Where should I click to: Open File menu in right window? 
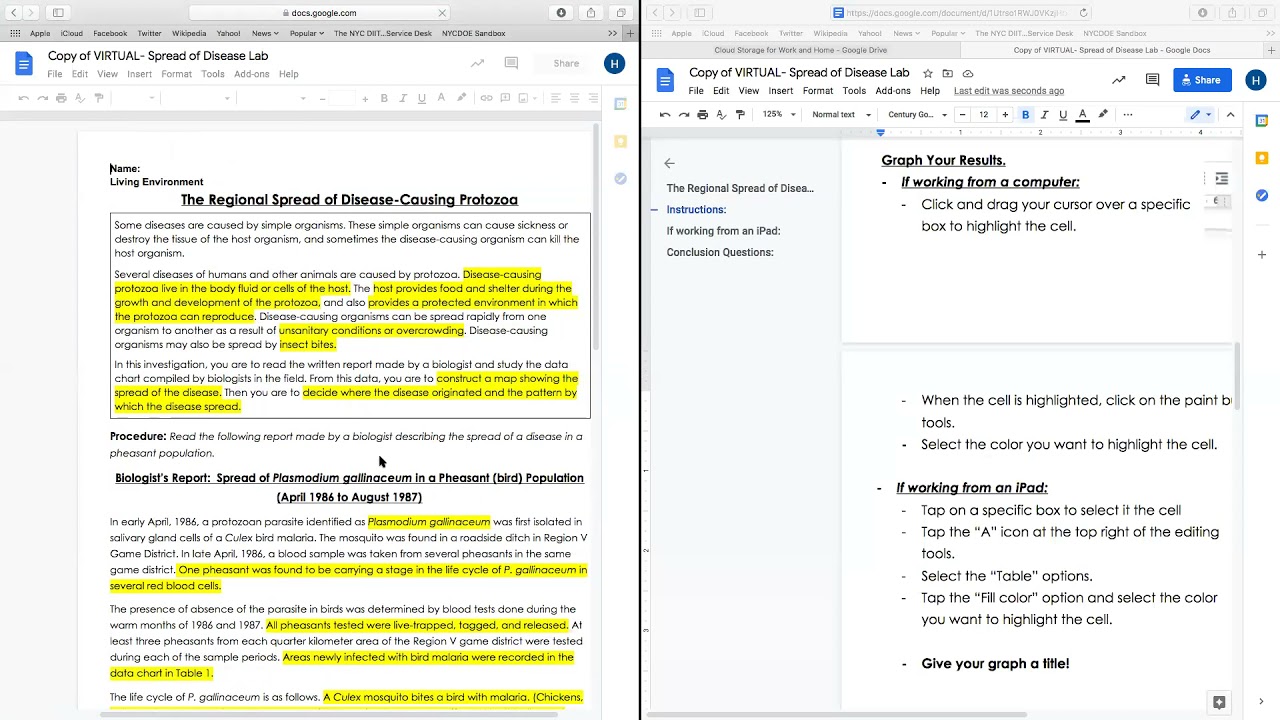click(696, 91)
